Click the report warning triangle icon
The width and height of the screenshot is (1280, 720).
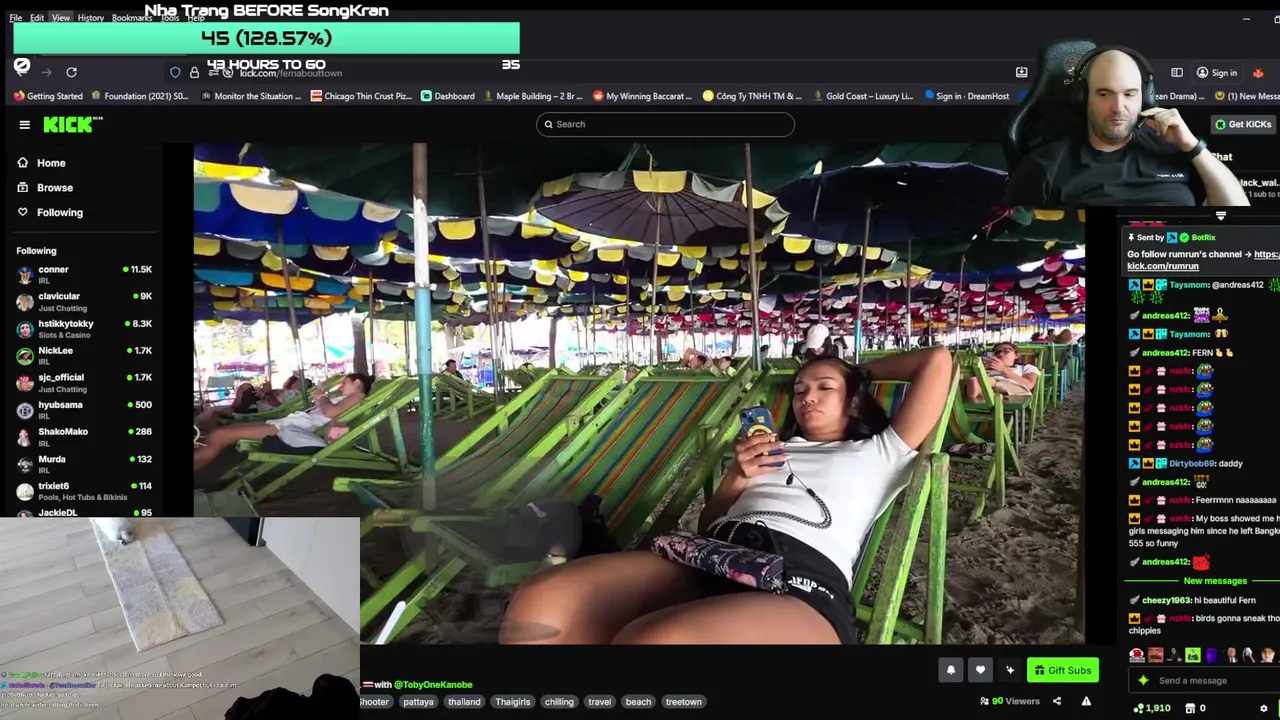tap(1086, 701)
